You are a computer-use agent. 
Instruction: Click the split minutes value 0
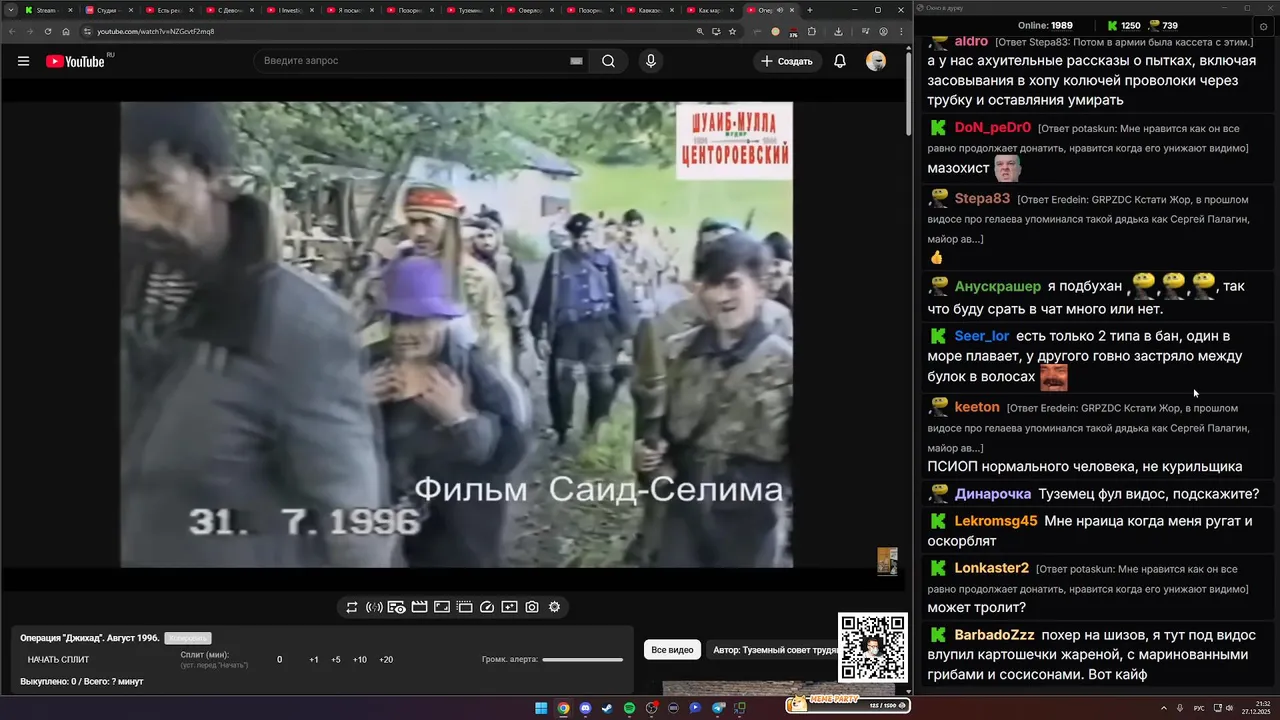click(x=280, y=660)
